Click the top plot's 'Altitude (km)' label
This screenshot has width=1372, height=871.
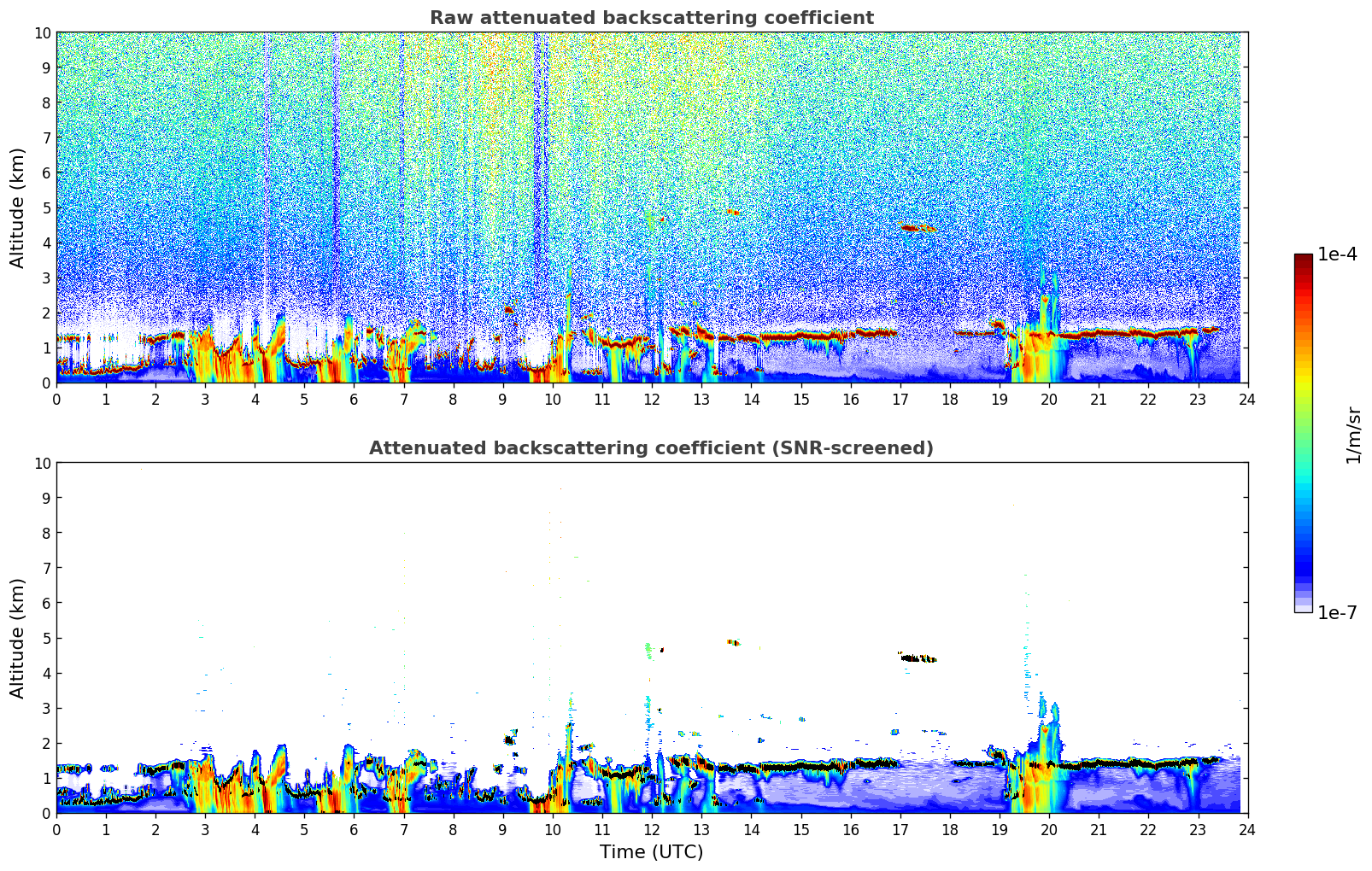coord(18,208)
